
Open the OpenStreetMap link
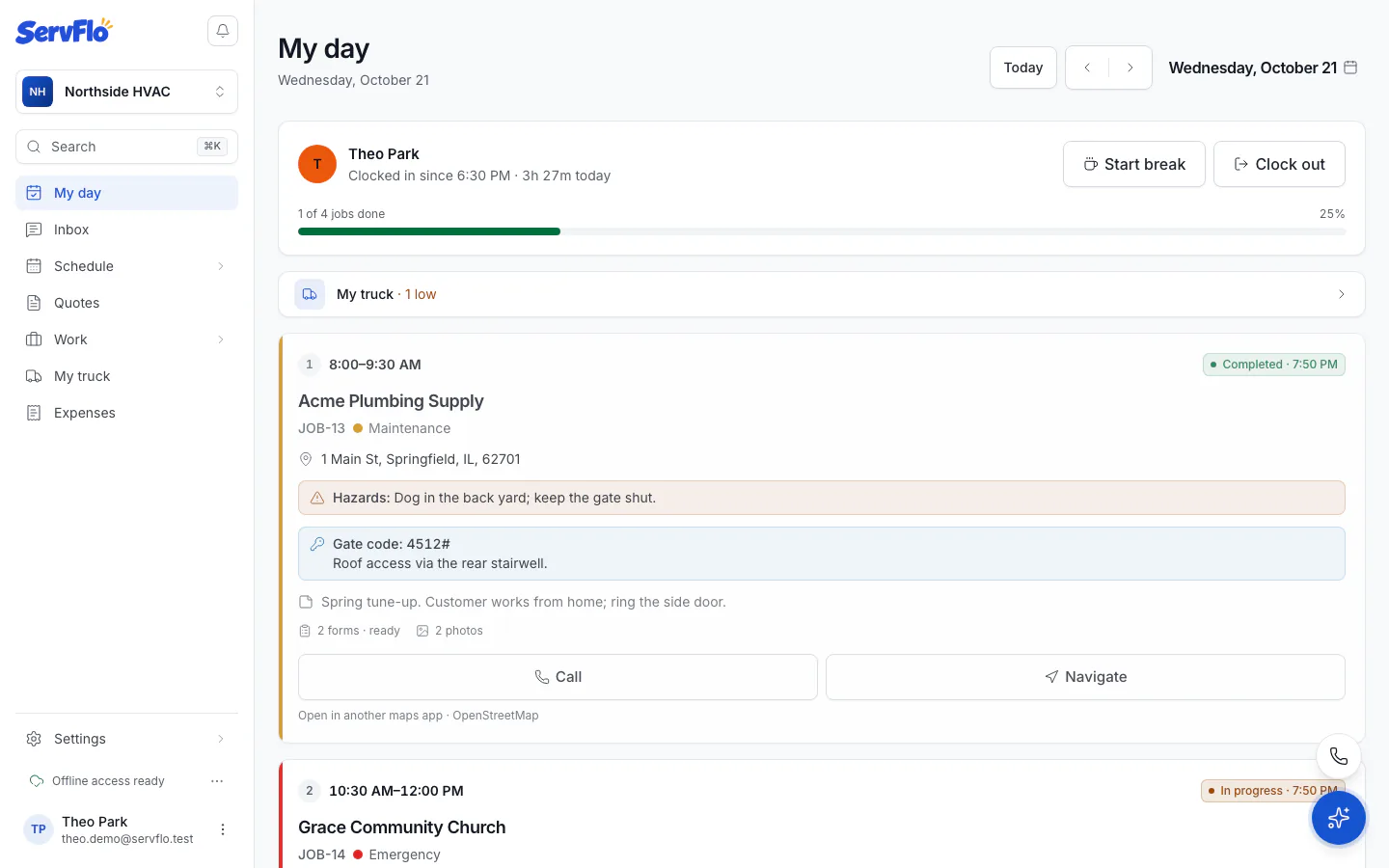point(496,716)
